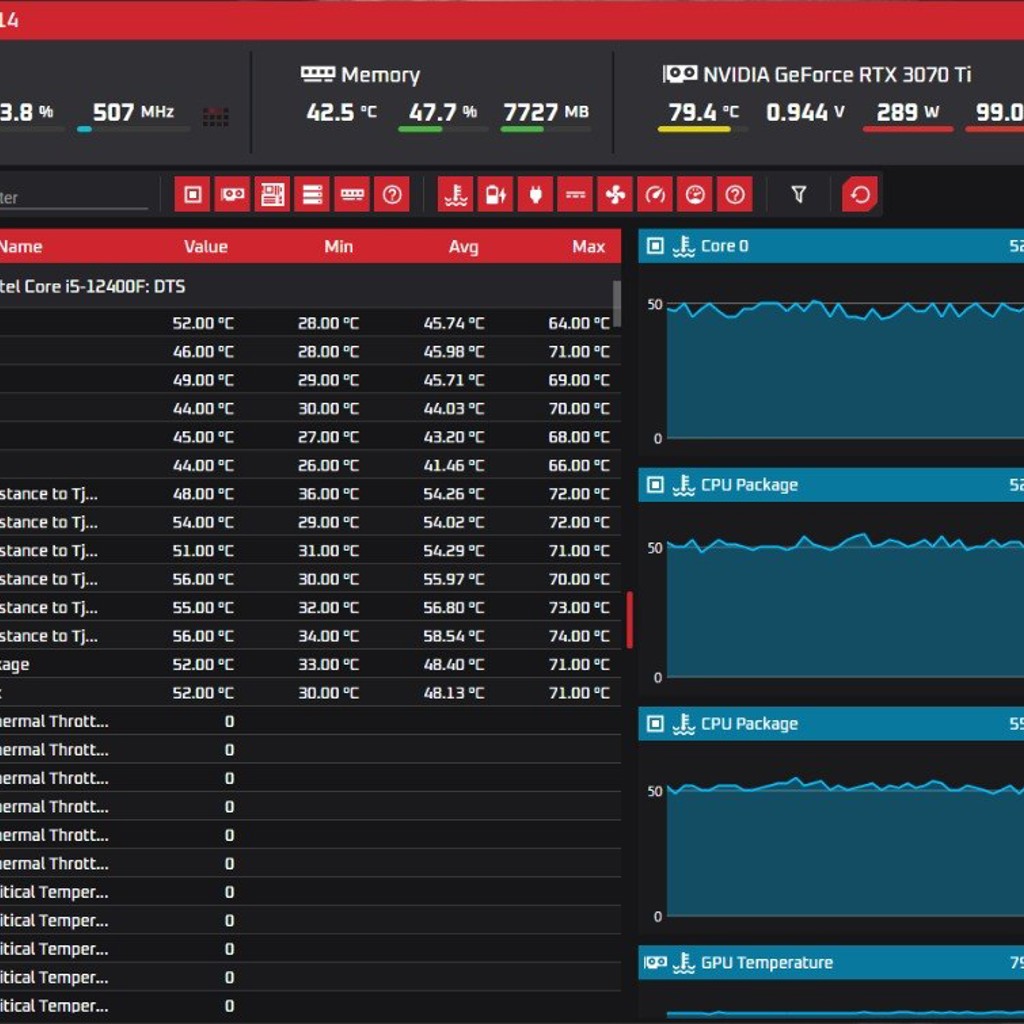Reset sensor statistics with circular arrow button
Viewport: 1024px width, 1024px height.
[860, 194]
